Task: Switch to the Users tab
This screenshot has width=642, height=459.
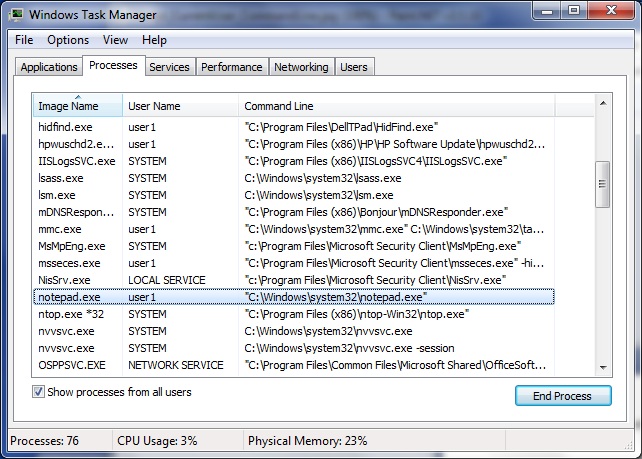Action: click(354, 67)
